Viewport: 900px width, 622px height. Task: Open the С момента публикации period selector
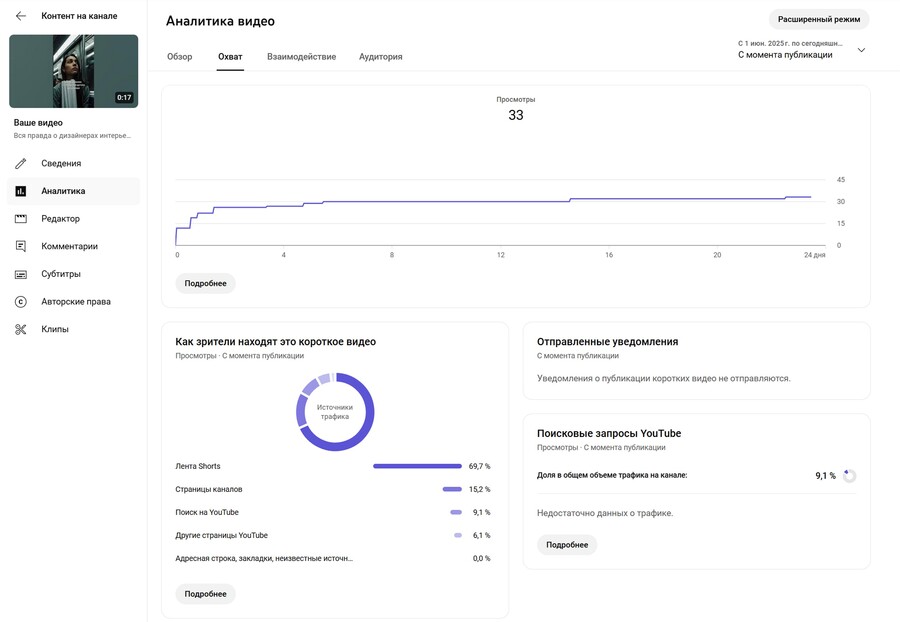point(801,50)
